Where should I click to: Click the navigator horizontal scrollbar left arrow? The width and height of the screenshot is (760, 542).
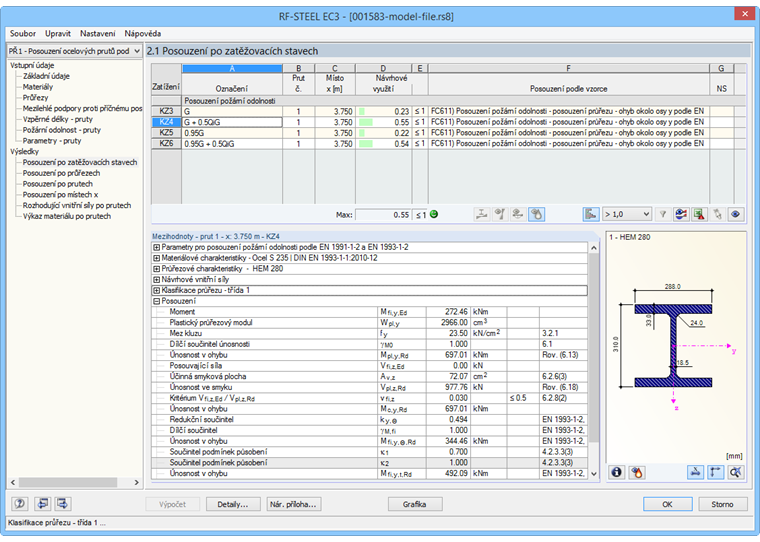(13, 482)
